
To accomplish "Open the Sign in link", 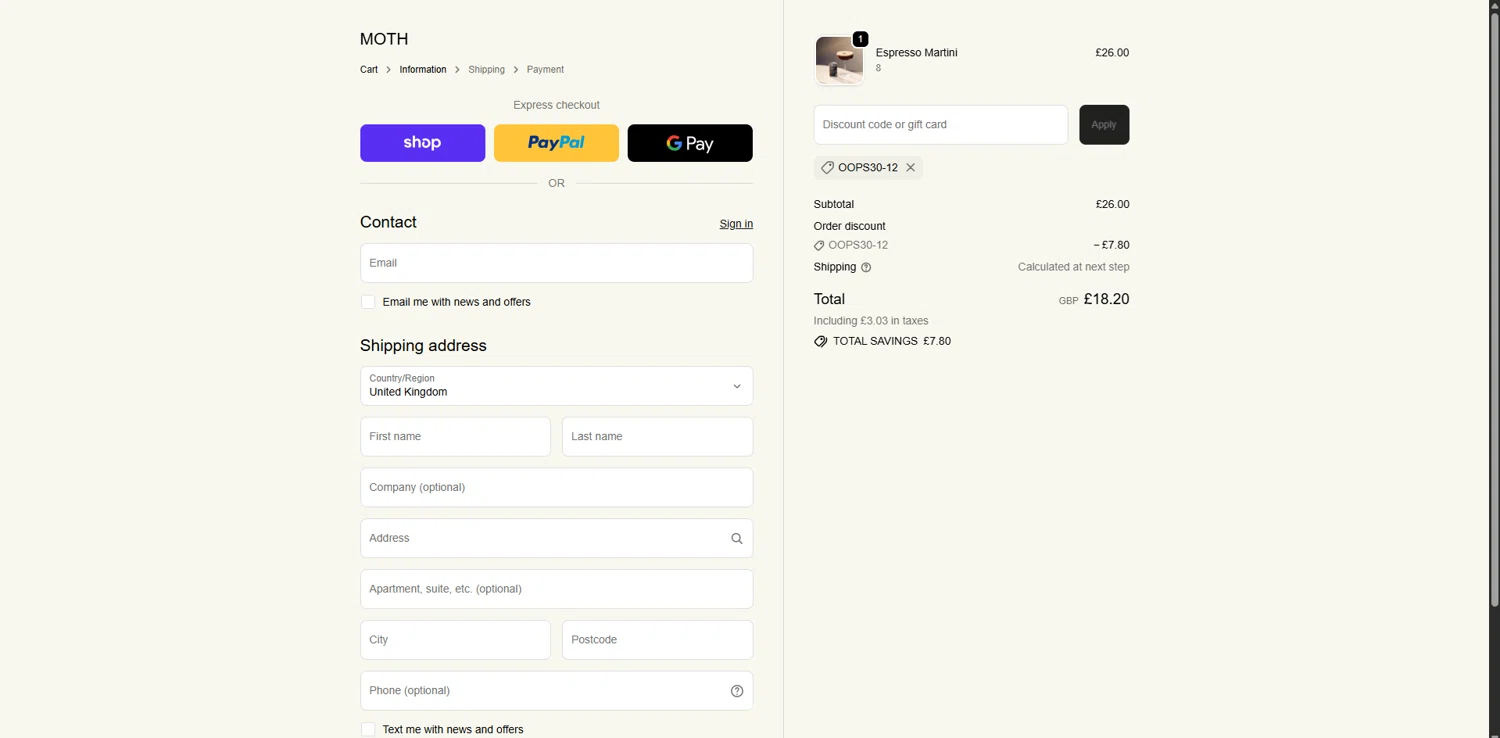I will tap(736, 224).
